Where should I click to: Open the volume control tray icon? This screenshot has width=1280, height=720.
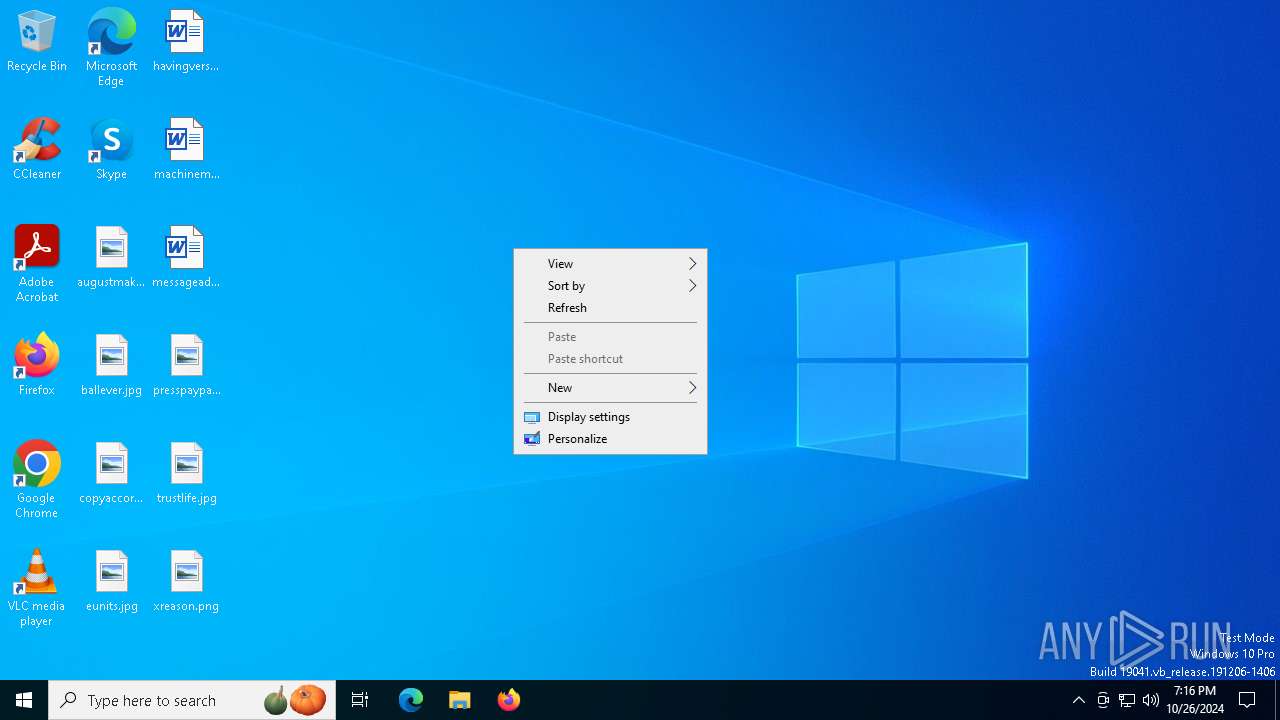pos(1151,700)
